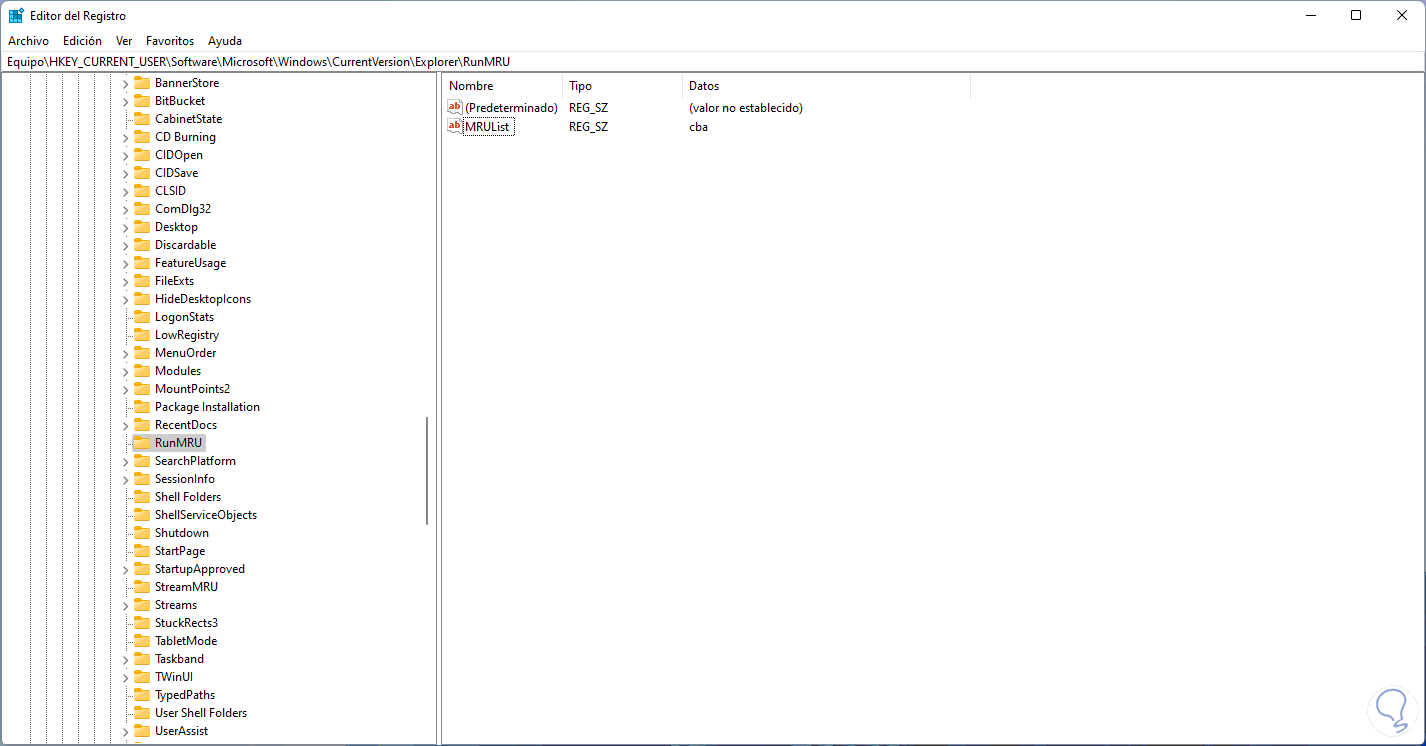This screenshot has height=746, width=1426.
Task: Click the StreamMRU folder icon
Action: pos(141,587)
